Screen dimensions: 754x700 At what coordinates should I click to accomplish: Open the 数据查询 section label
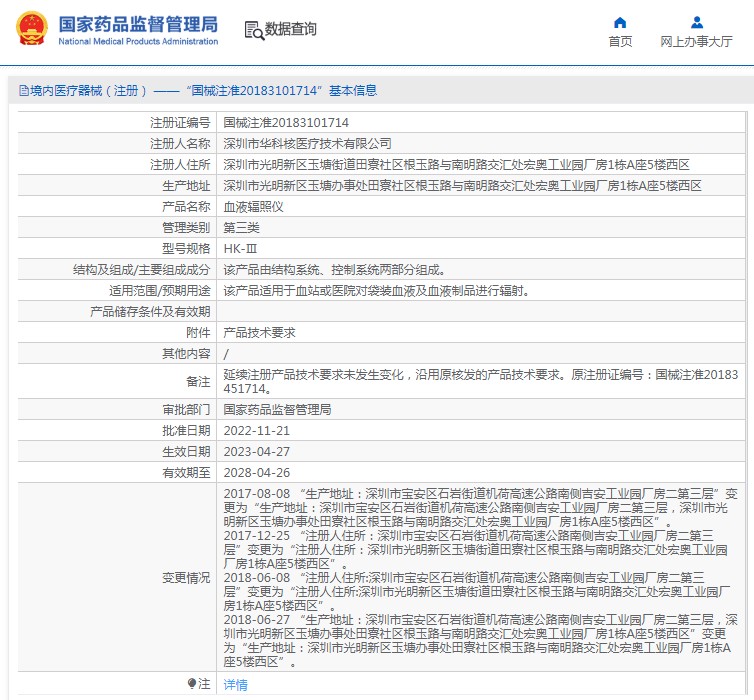point(291,30)
